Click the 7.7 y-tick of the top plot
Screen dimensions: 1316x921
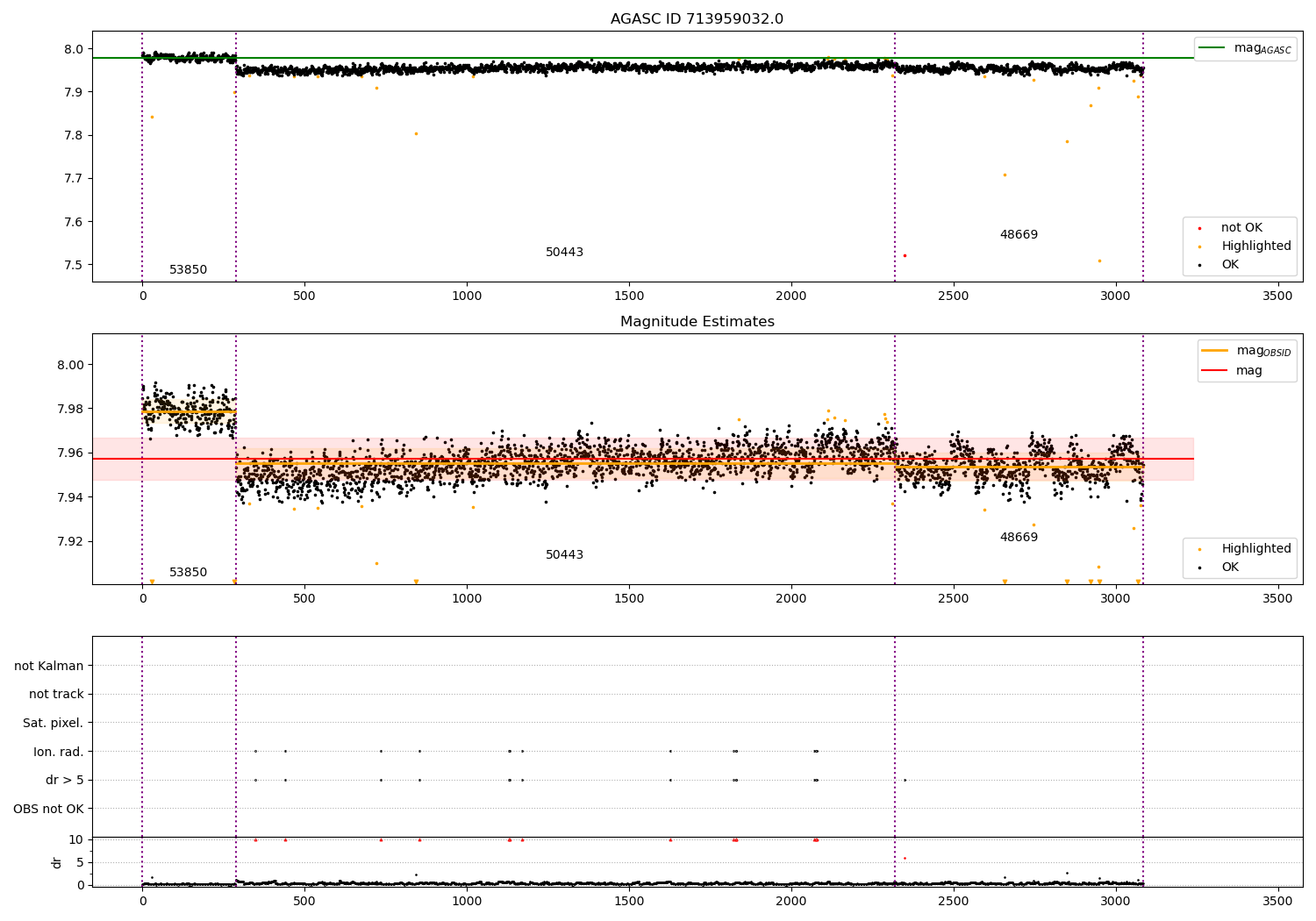click(x=74, y=179)
